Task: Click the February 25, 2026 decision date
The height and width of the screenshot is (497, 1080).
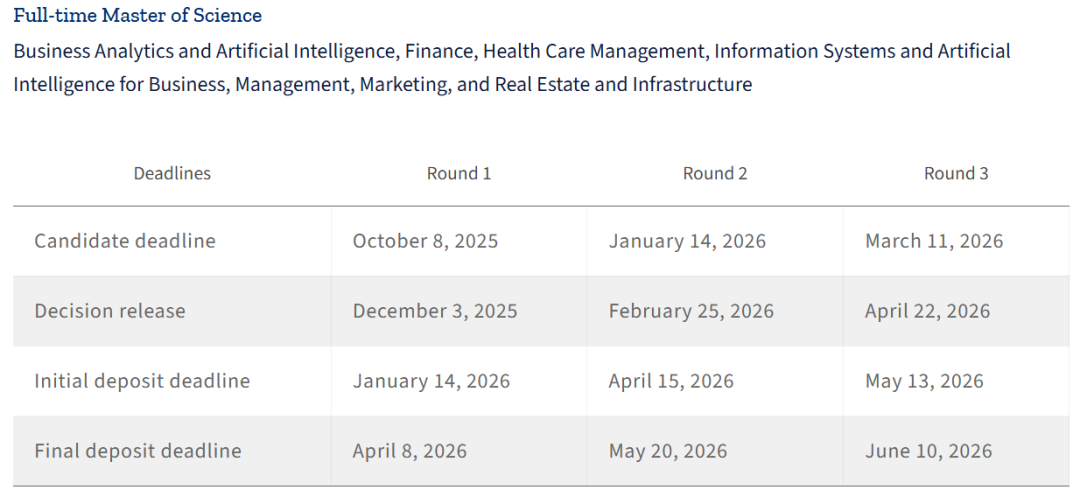Action: point(691,311)
